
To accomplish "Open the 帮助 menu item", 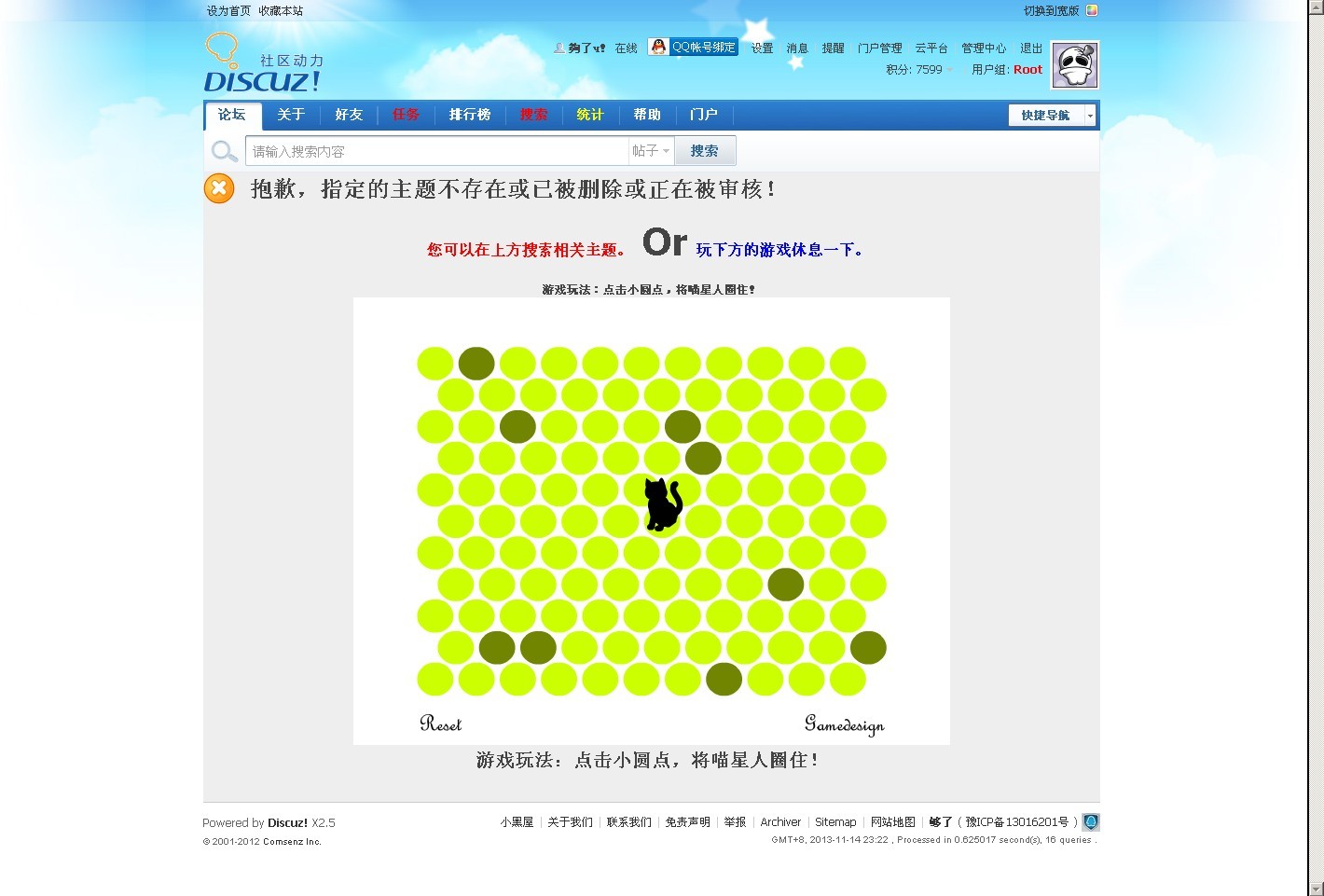I will 647,115.
